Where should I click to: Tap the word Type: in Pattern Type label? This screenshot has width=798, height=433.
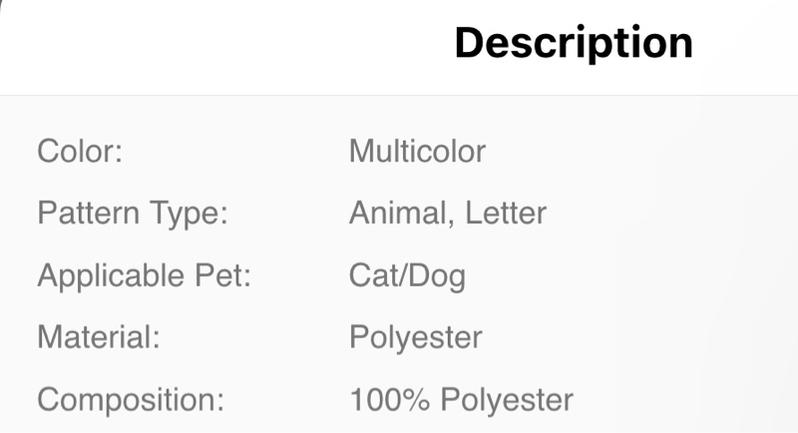click(192, 213)
